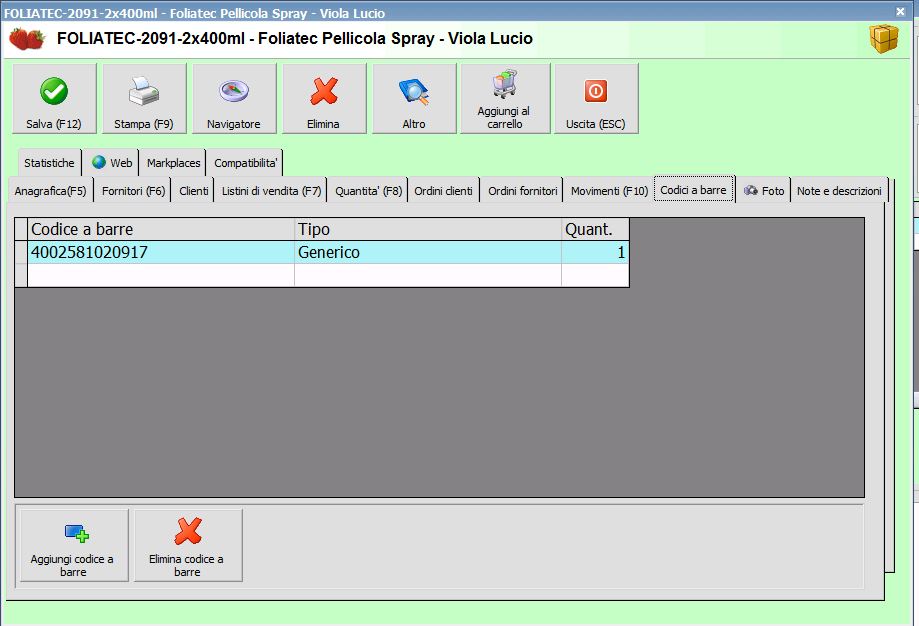The height and width of the screenshot is (626, 919).
Task: Select the Ordini clienti tab
Action: [443, 190]
